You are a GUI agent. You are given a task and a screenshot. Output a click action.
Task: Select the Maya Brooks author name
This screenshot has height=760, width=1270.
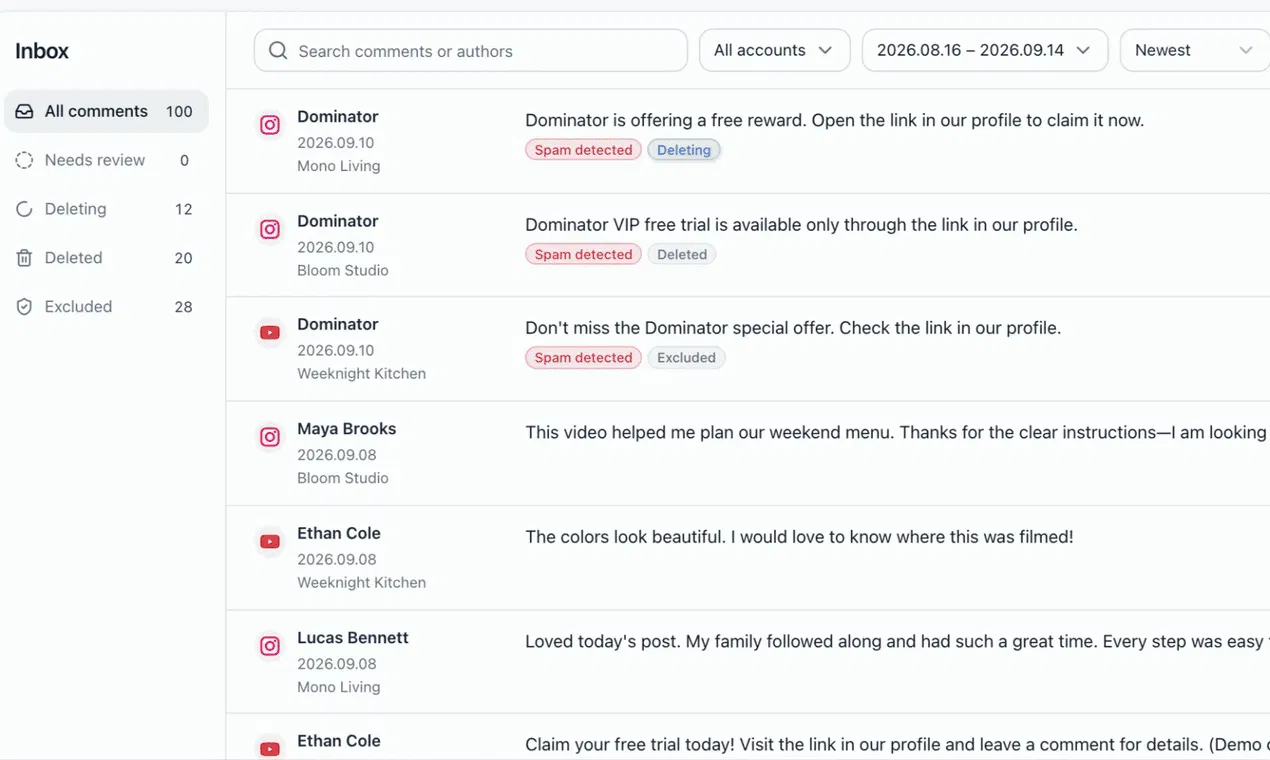point(347,429)
